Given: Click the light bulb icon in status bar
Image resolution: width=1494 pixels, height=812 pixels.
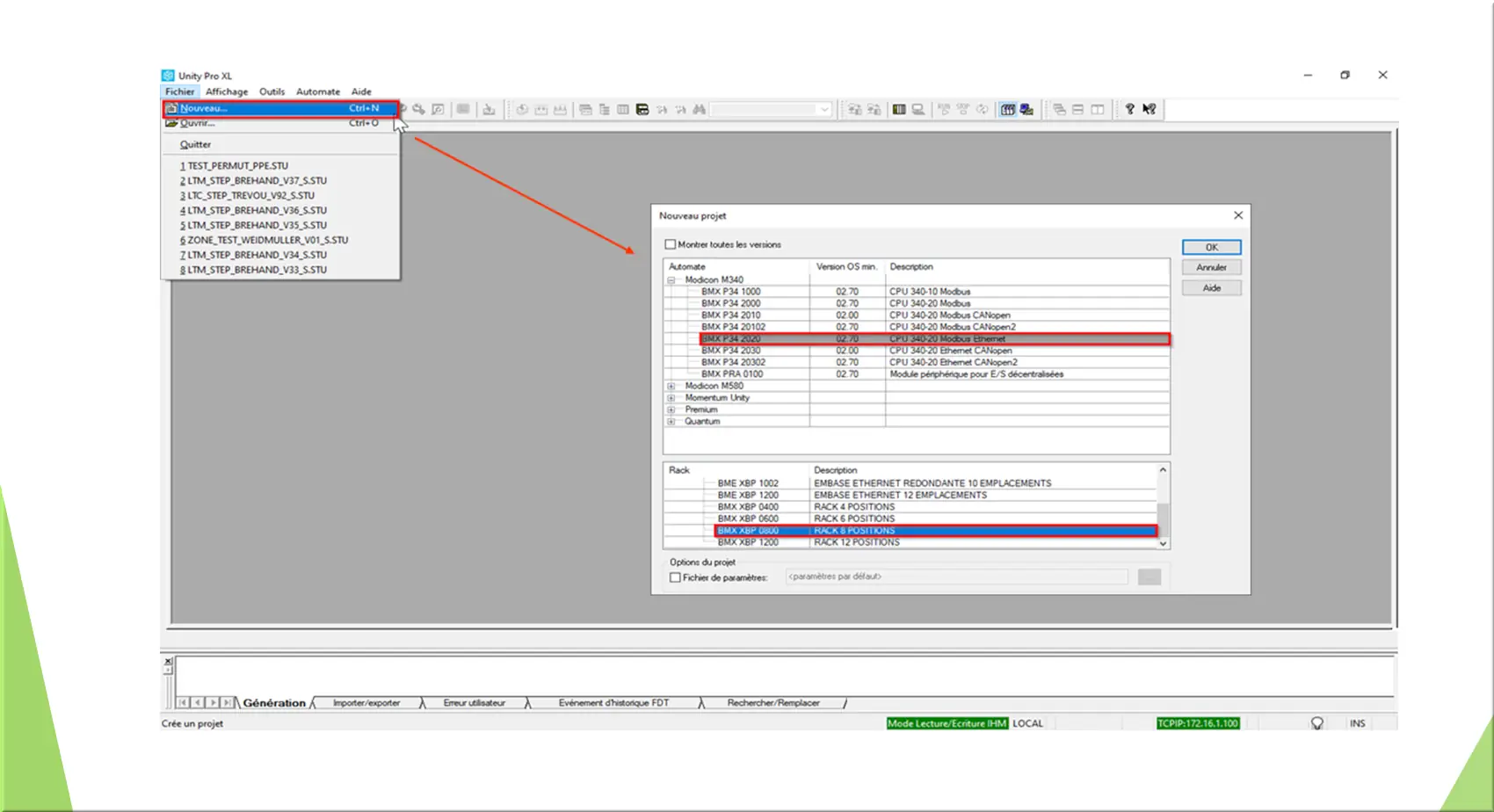Looking at the screenshot, I should (x=1316, y=723).
